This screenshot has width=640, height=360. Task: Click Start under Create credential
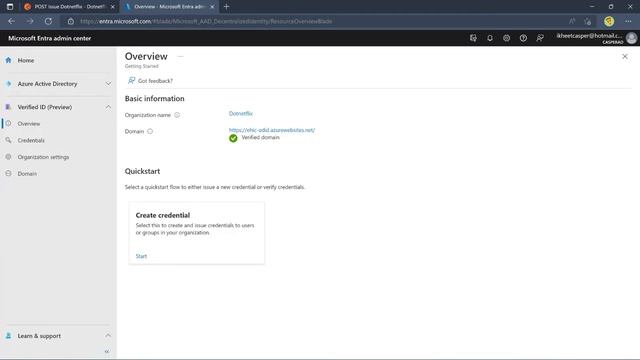(x=141, y=256)
